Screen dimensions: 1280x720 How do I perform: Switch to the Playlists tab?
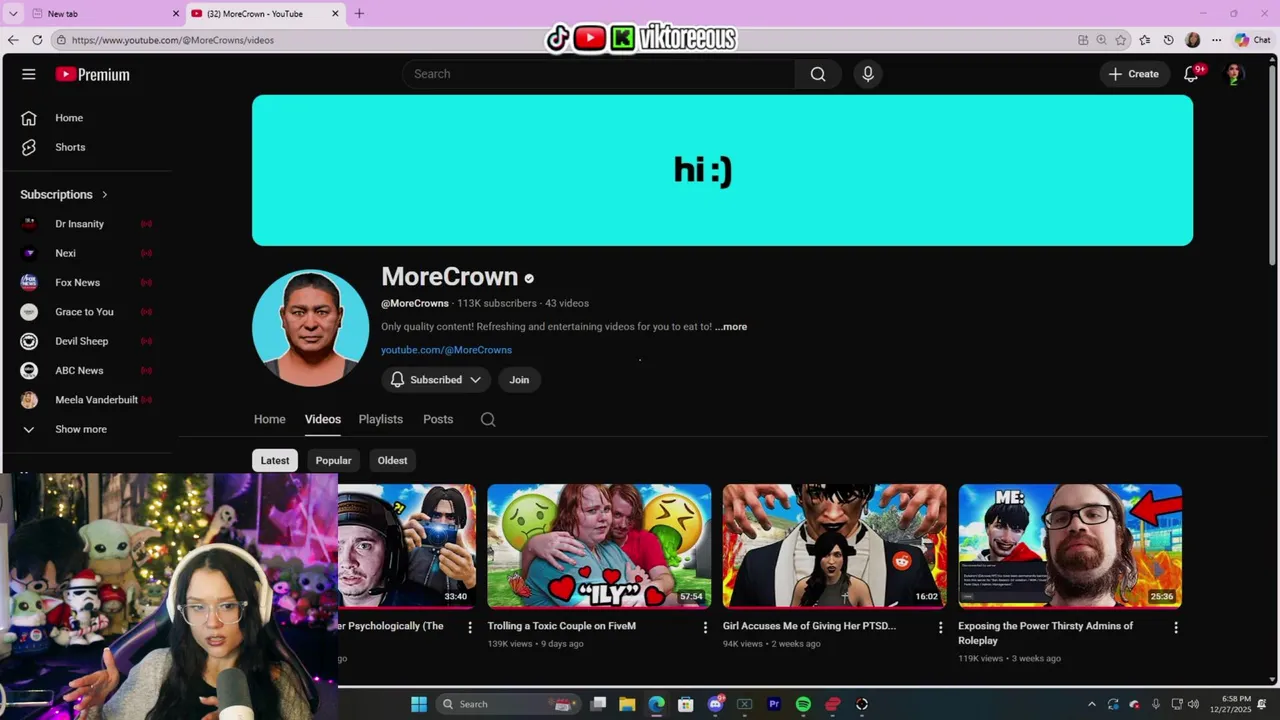point(381,419)
